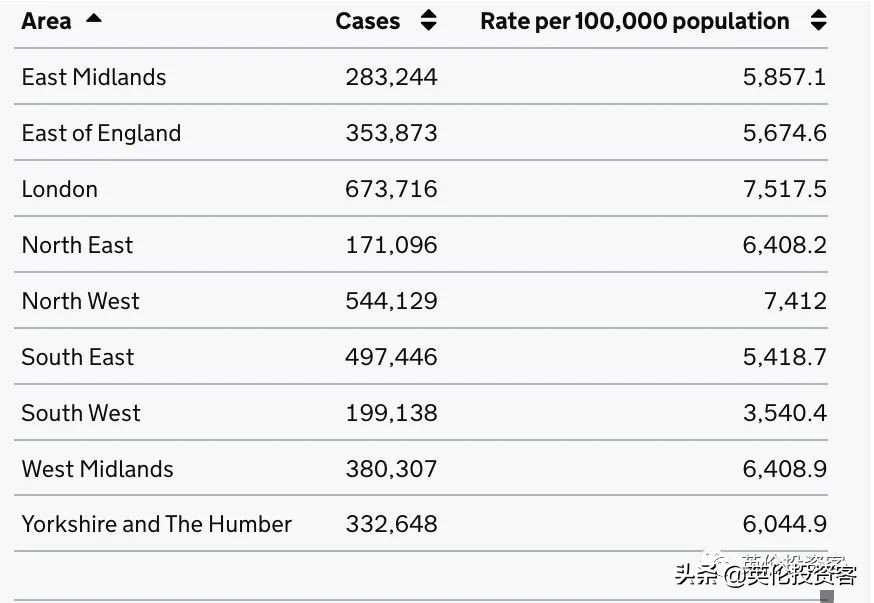The image size is (874, 603).
Task: Click London's case count 673,716
Action: (x=391, y=189)
